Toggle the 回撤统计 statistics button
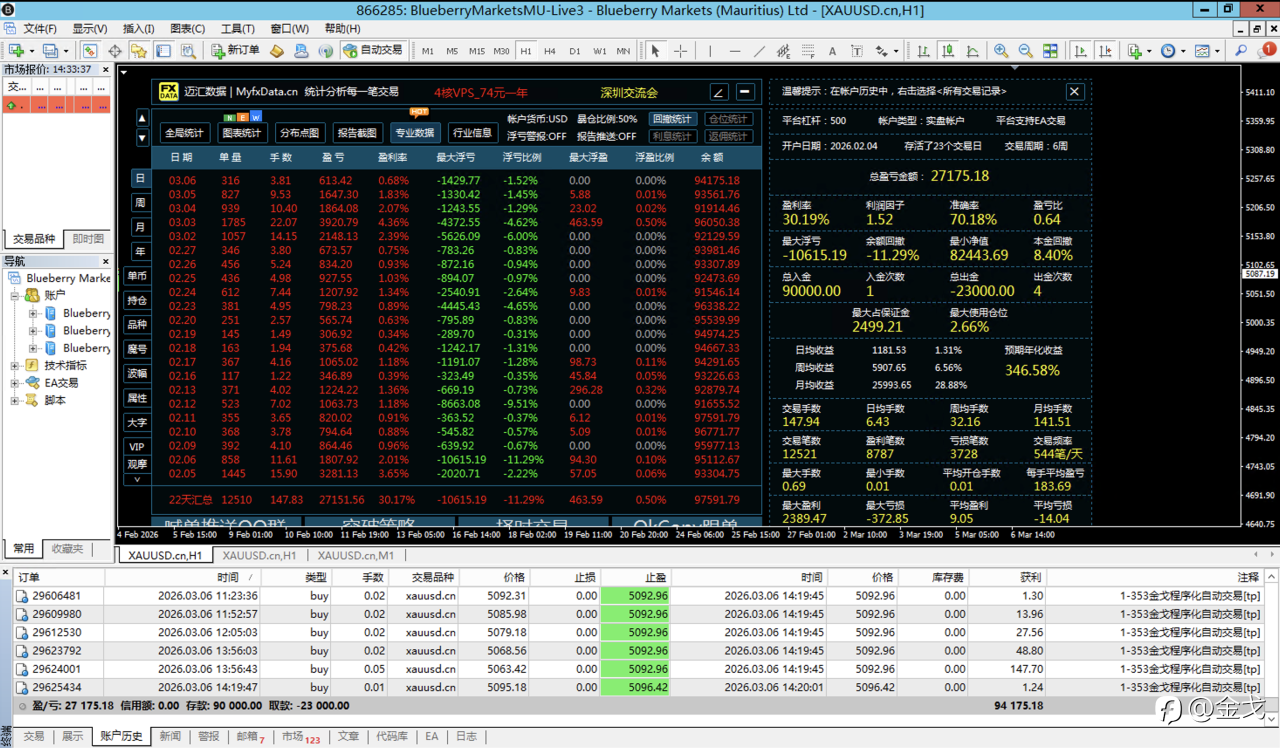Screen dimensions: 1280x748 tap(672, 119)
